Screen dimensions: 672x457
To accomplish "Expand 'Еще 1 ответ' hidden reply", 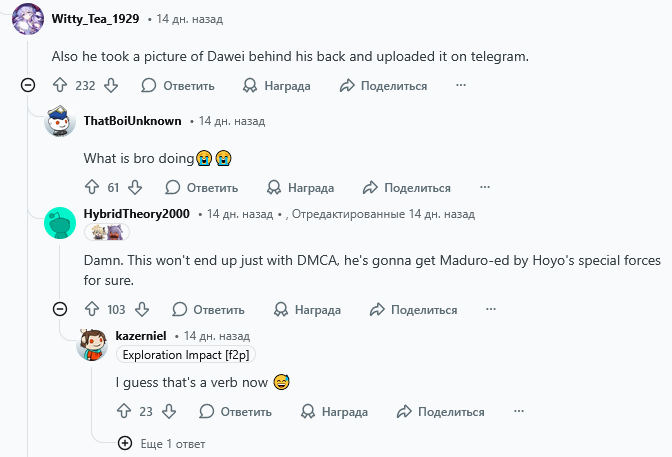I will [x=162, y=442].
